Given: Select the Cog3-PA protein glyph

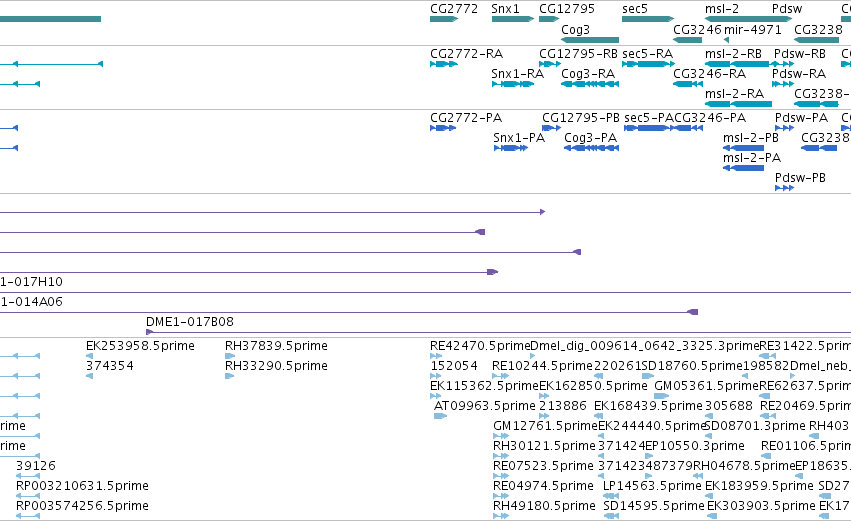Looking at the screenshot, I should click(x=592, y=148).
